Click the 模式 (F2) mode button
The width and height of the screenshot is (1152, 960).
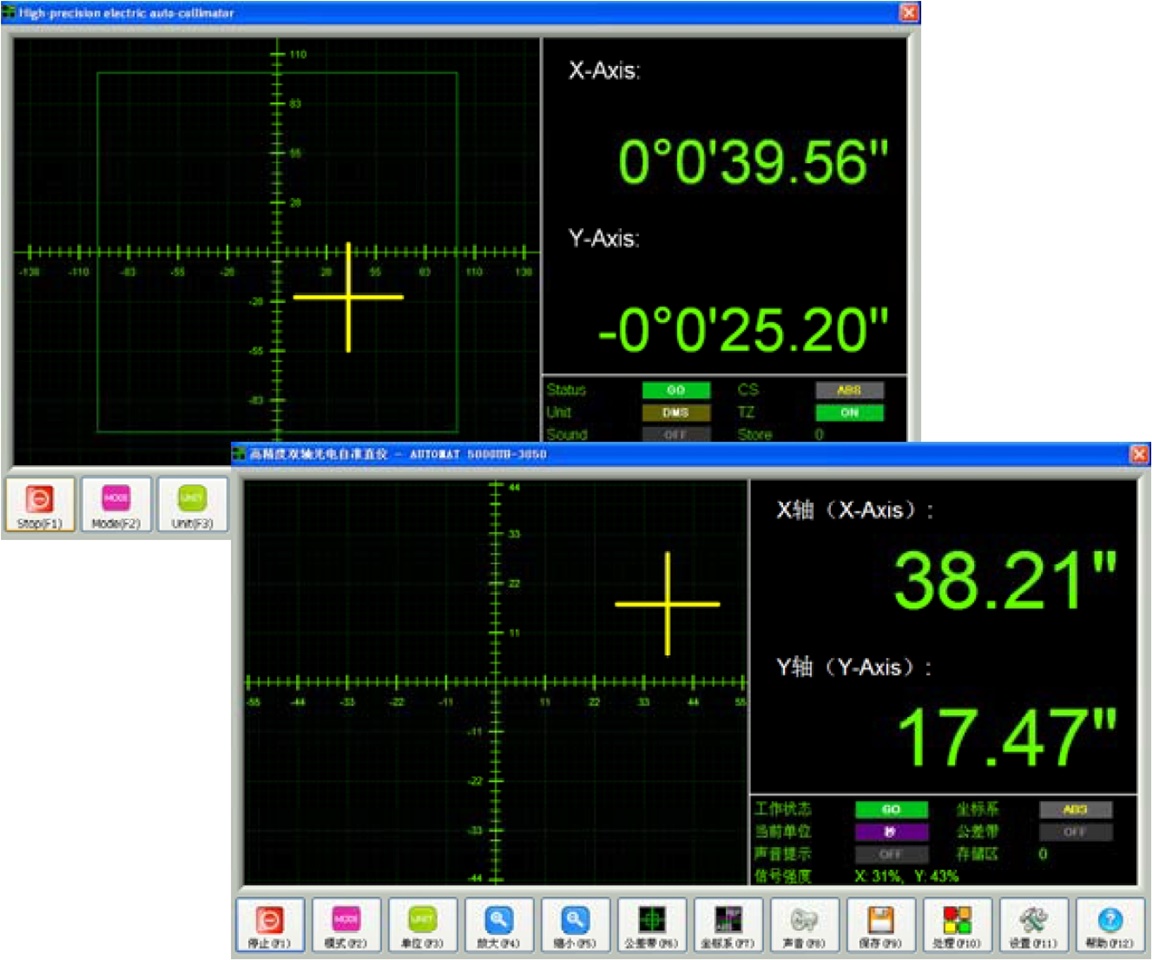pyautogui.click(x=345, y=927)
